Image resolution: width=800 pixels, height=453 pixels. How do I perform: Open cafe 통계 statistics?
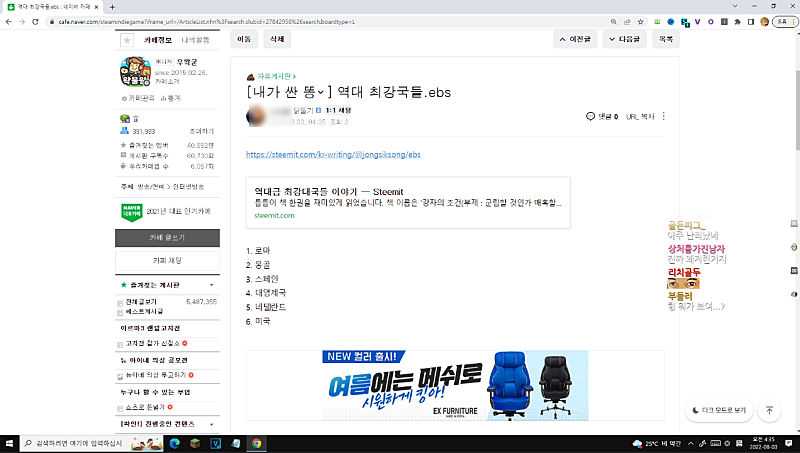tap(170, 98)
